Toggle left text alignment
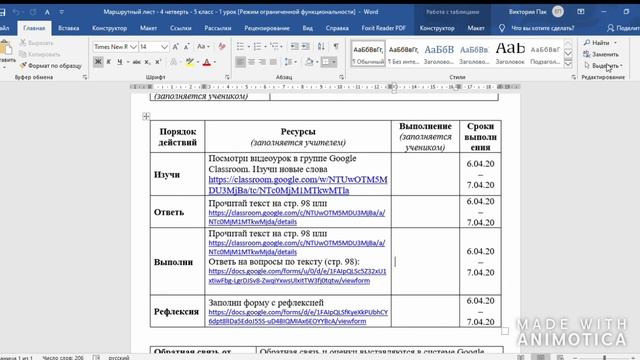This screenshot has height=360, width=640. 240,62
